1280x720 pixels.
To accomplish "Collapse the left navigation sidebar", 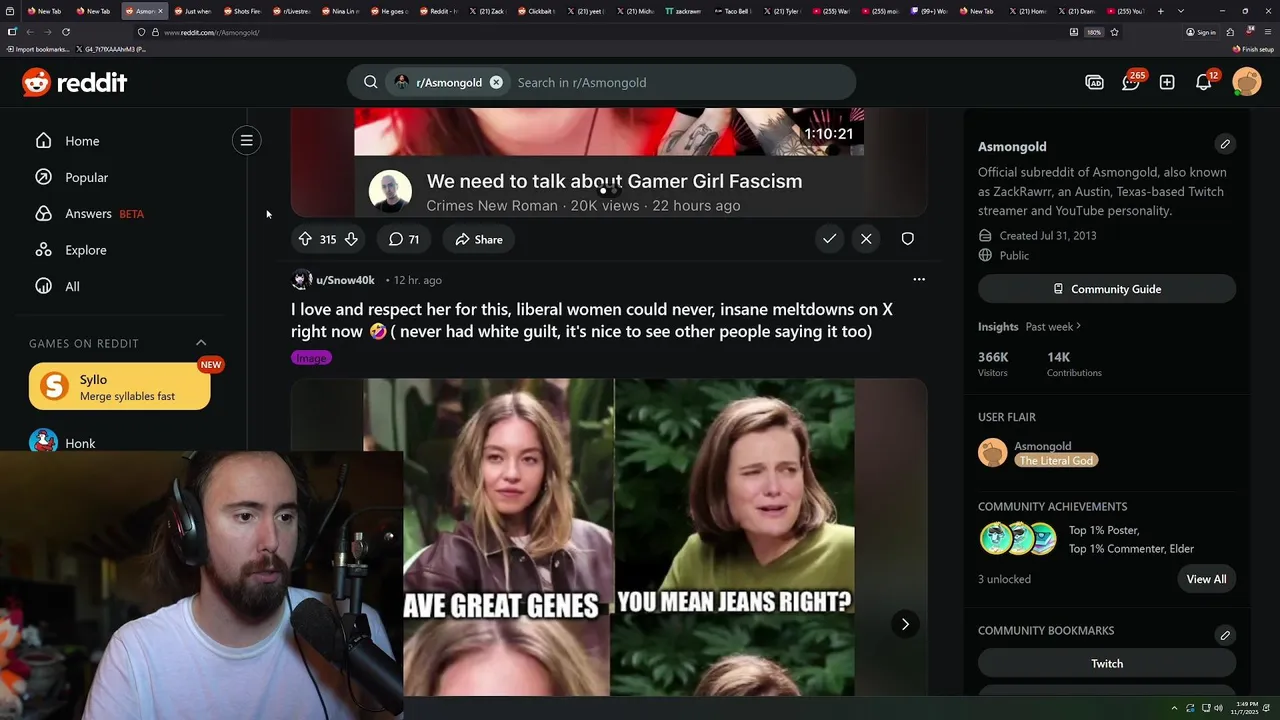I will [246, 140].
